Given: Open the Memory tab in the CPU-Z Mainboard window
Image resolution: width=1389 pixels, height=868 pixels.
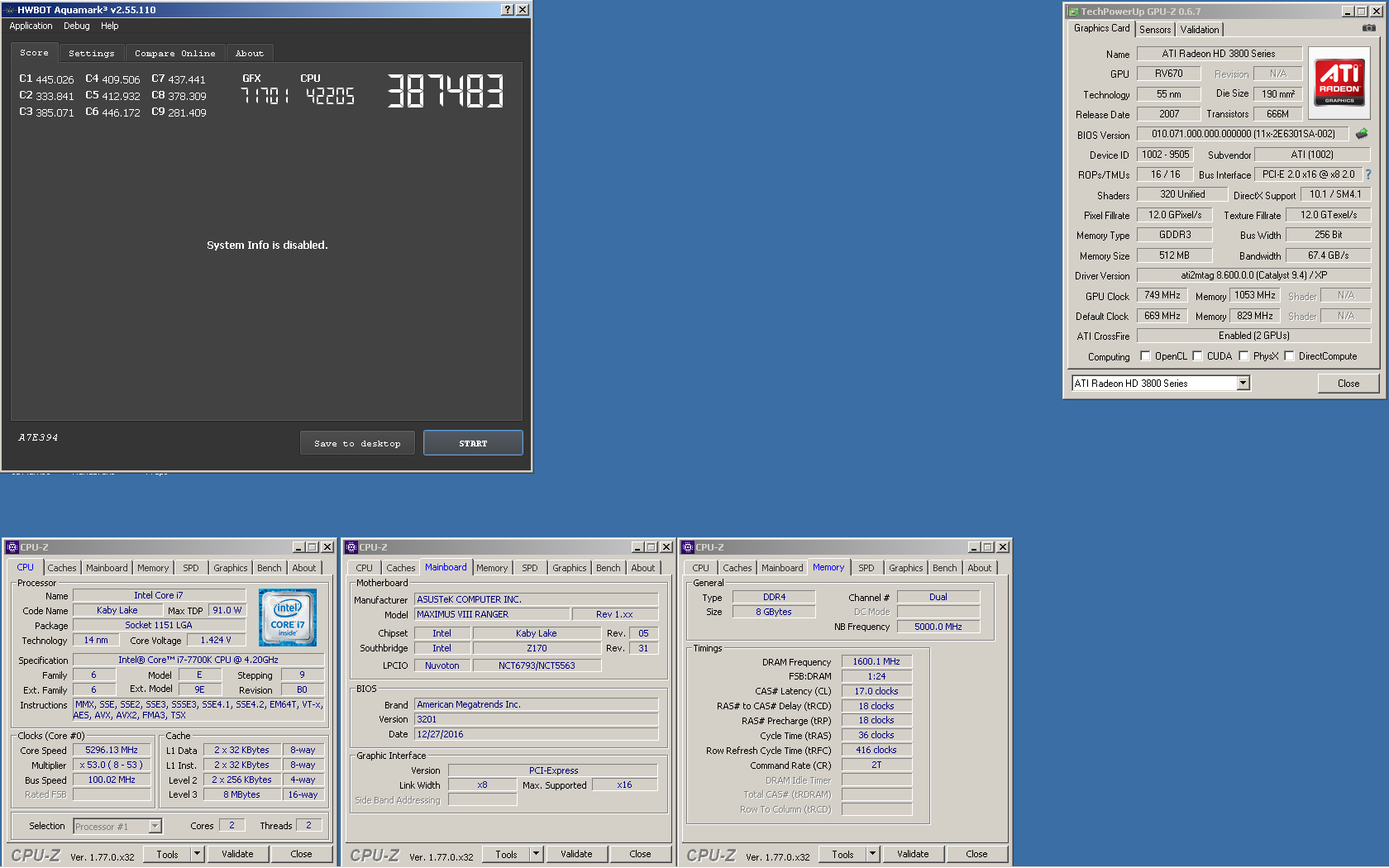Looking at the screenshot, I should click(492, 568).
